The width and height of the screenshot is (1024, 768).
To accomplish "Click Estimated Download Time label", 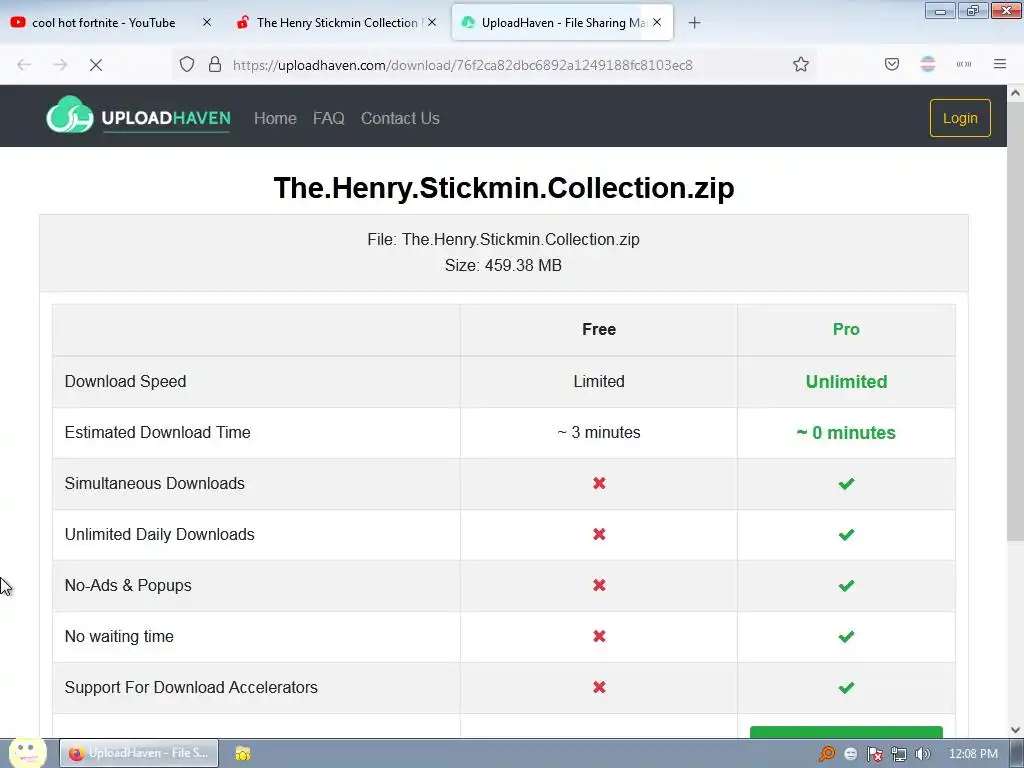I will click(x=157, y=432).
